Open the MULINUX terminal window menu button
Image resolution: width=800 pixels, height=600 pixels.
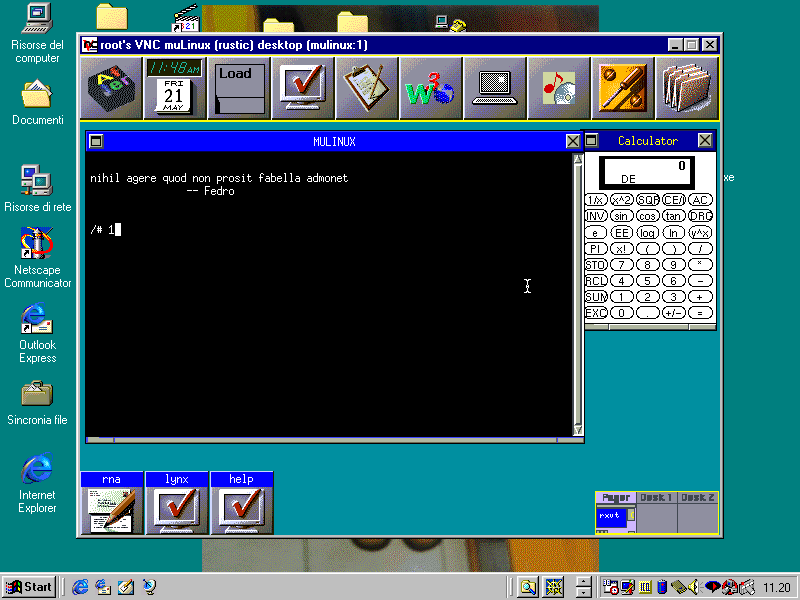click(96, 141)
